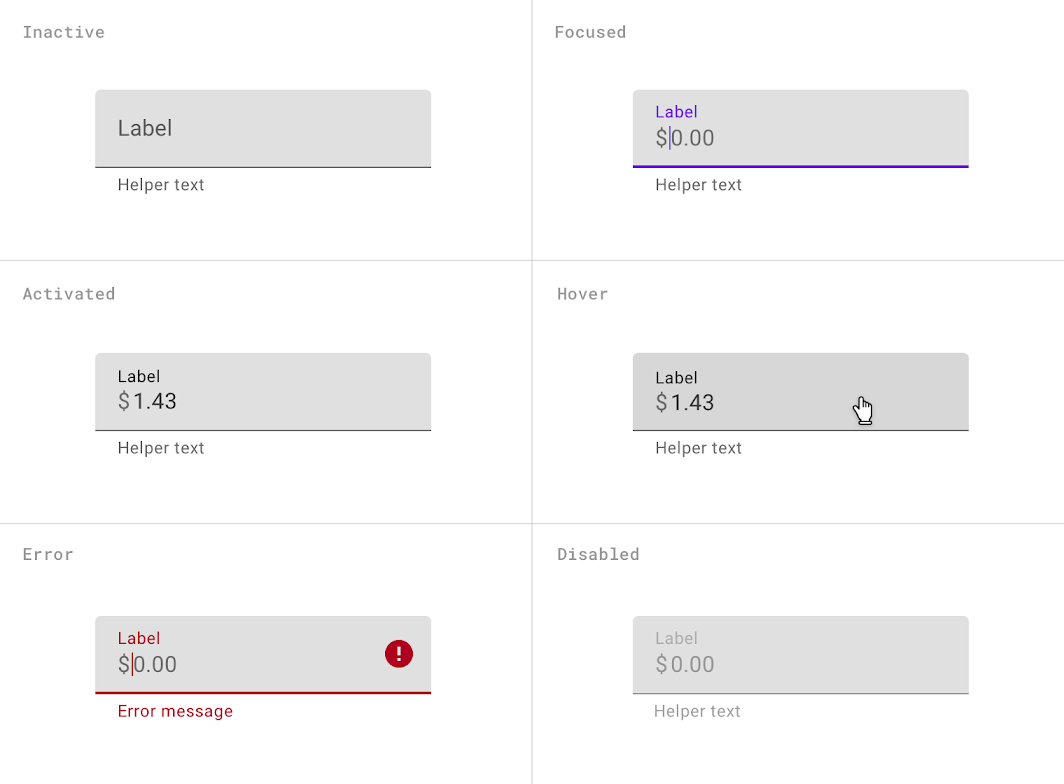Click helper text under the disabled field
1064x784 pixels.
tap(697, 711)
